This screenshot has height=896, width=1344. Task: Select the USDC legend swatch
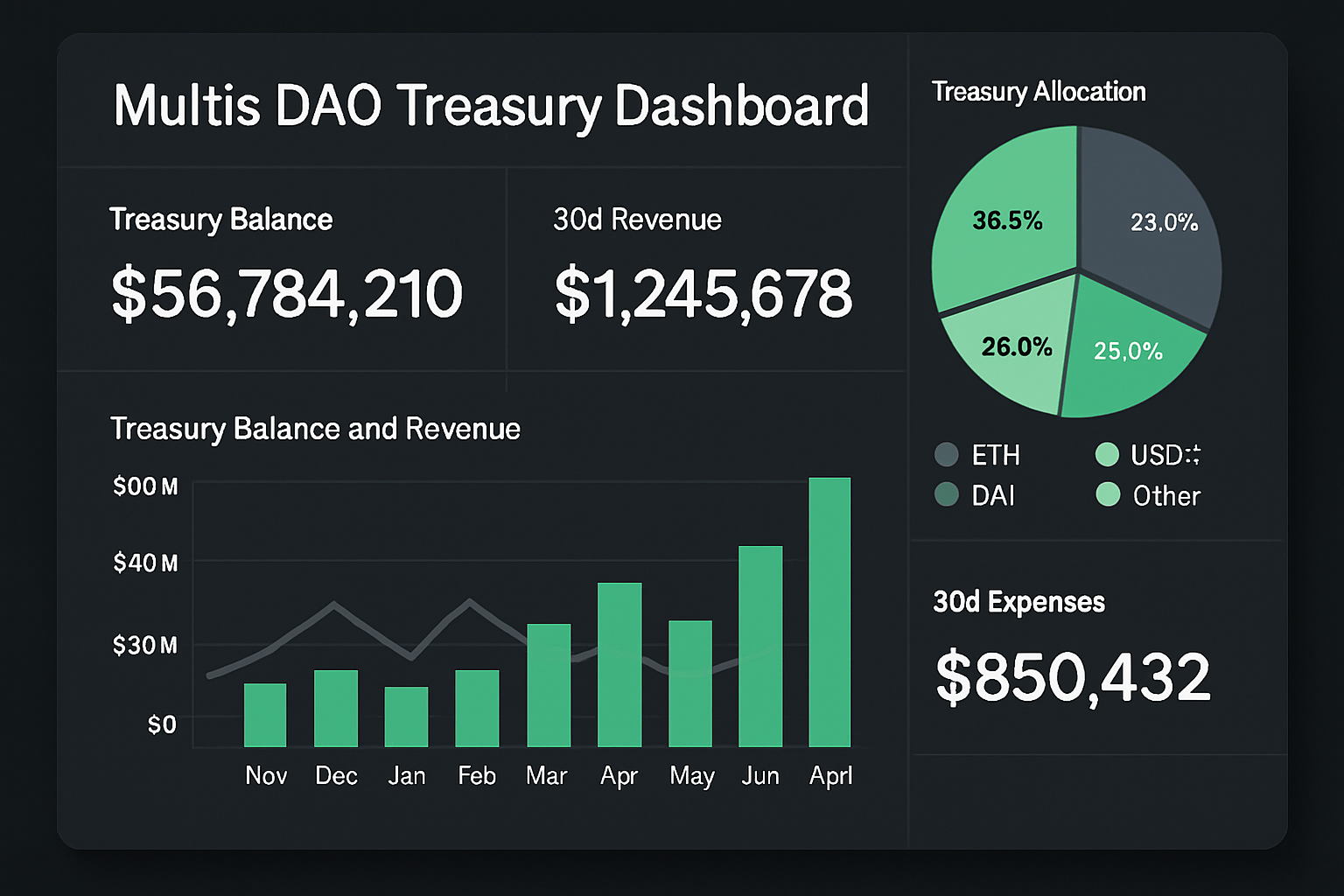click(1108, 455)
